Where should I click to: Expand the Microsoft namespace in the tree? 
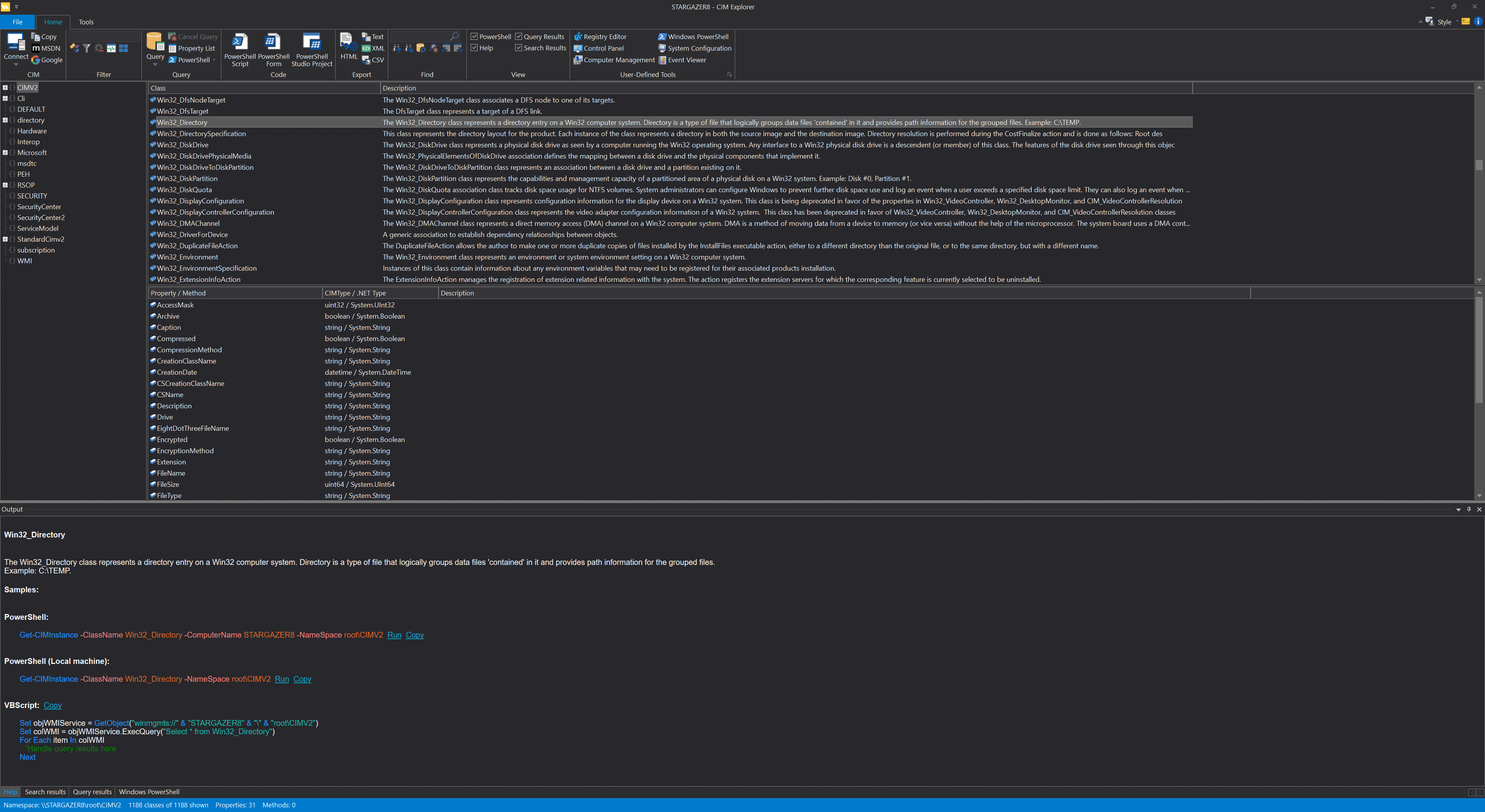coord(5,152)
